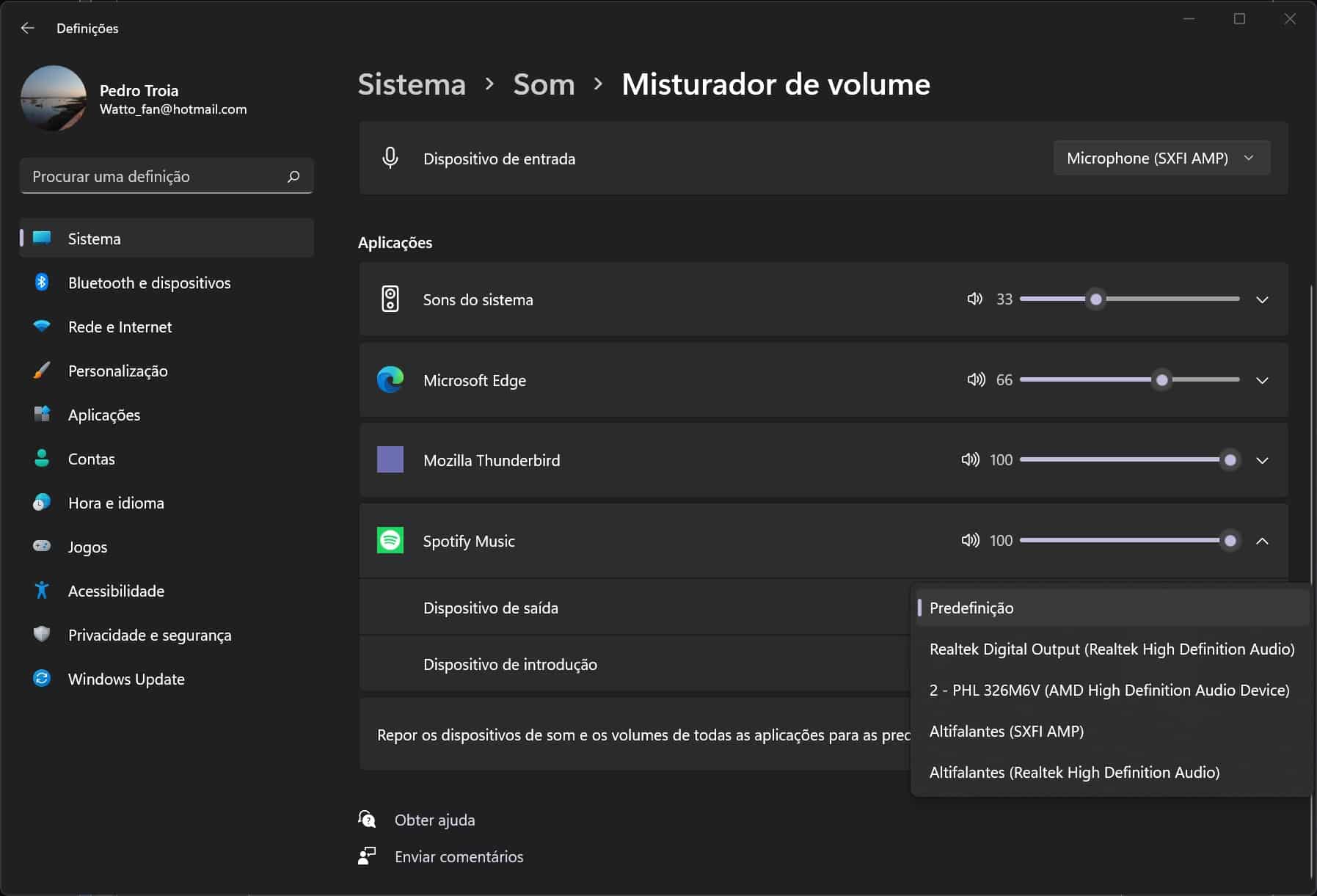
Task: Expand Microsoft Edge audio options
Action: pyautogui.click(x=1262, y=380)
